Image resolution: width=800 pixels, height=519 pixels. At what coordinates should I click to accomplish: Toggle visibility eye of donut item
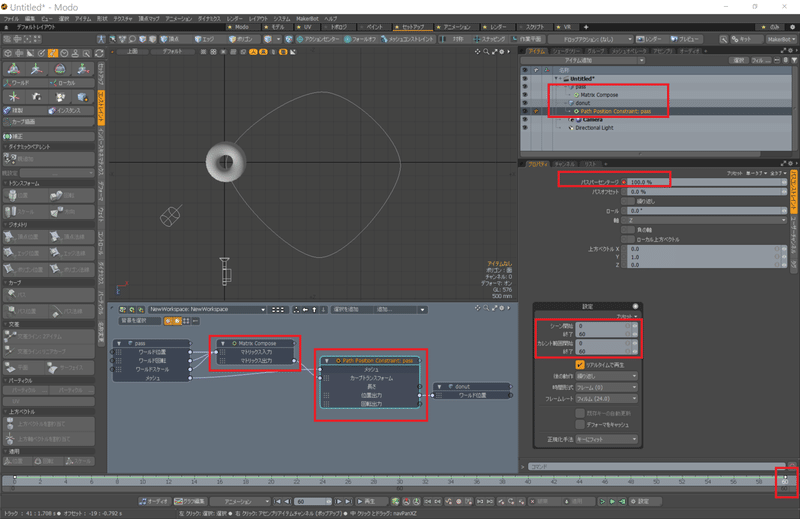[524, 103]
